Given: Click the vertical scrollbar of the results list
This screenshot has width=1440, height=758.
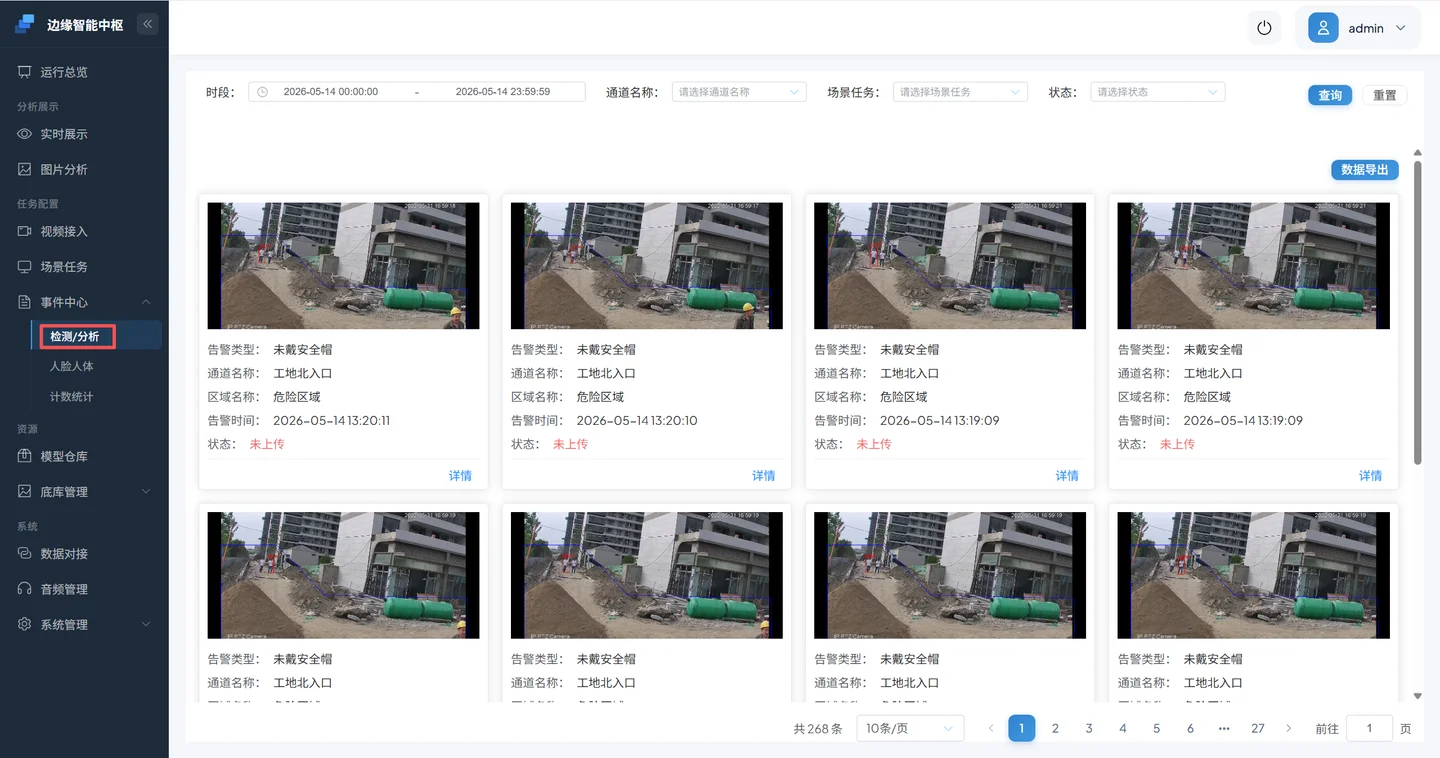Looking at the screenshot, I should 1417,312.
